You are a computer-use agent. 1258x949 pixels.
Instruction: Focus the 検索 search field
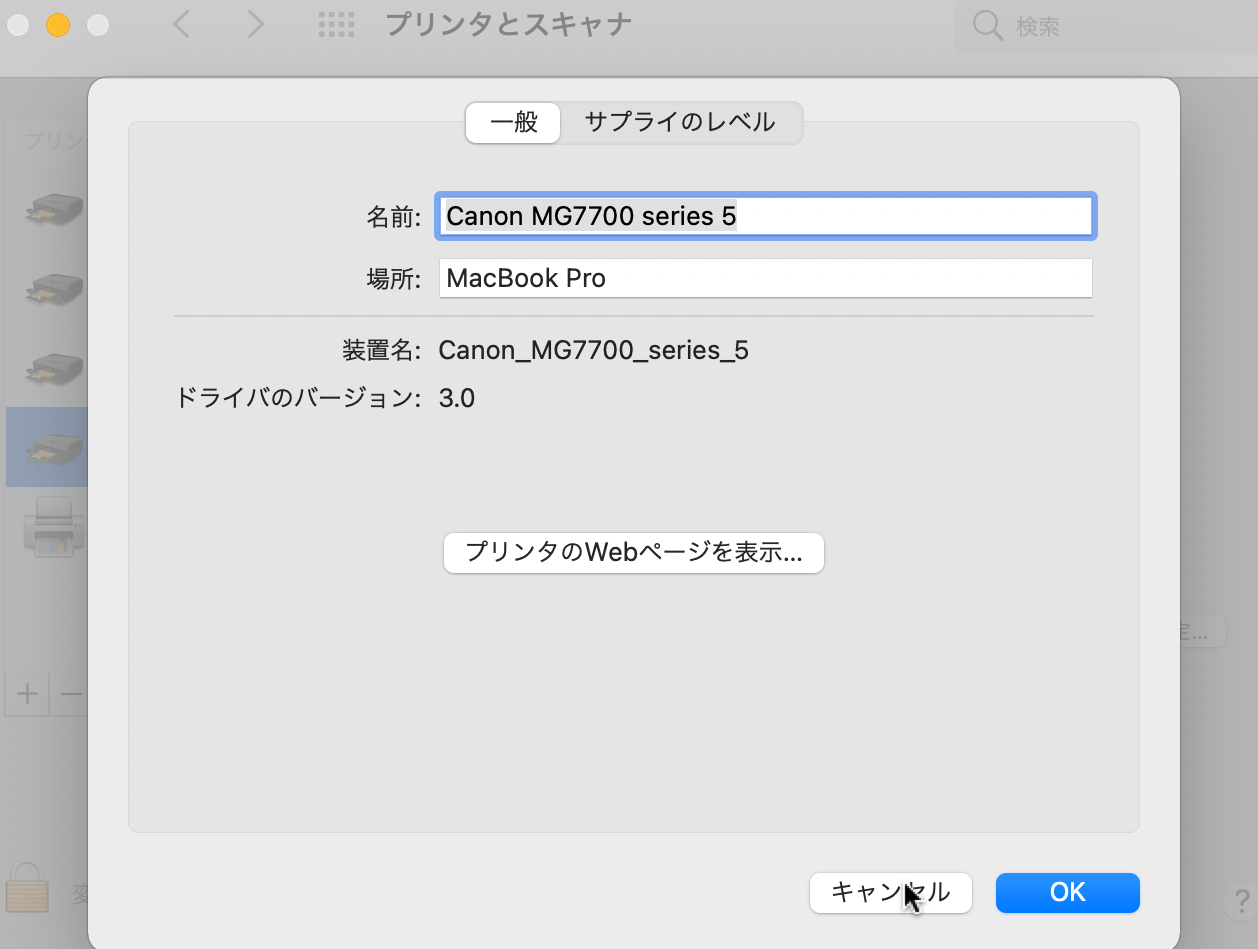1120,27
